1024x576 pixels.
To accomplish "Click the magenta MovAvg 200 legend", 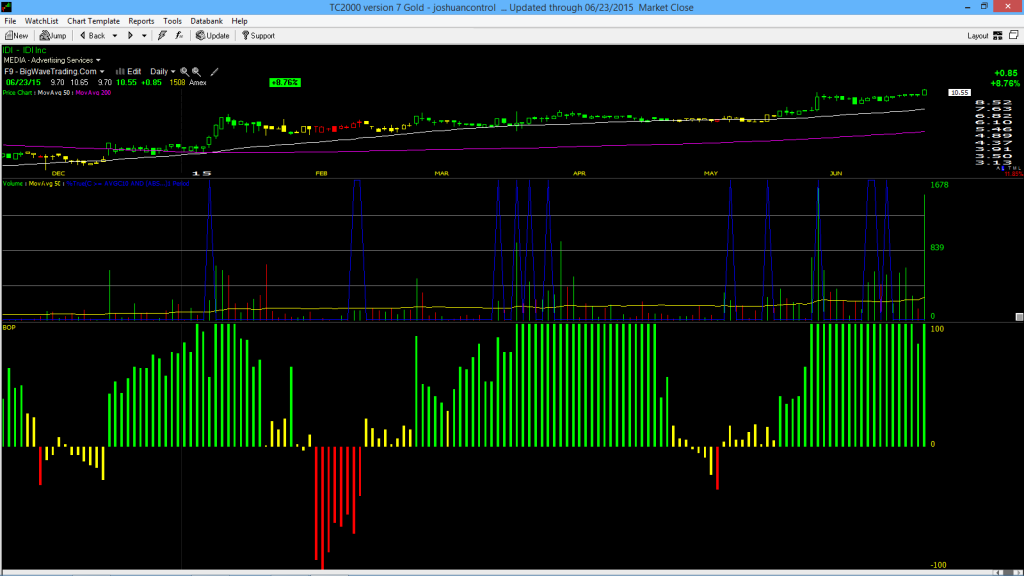I will tap(93, 93).
